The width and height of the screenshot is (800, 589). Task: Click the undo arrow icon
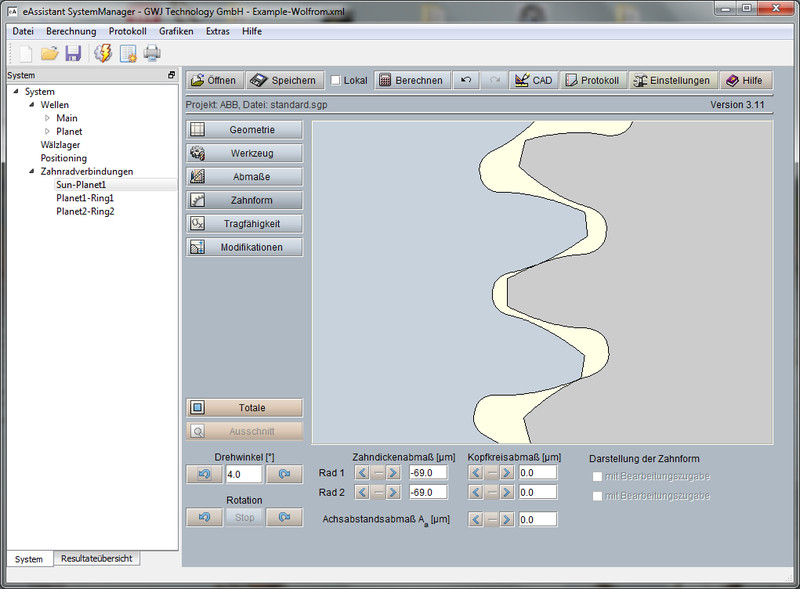[466, 80]
